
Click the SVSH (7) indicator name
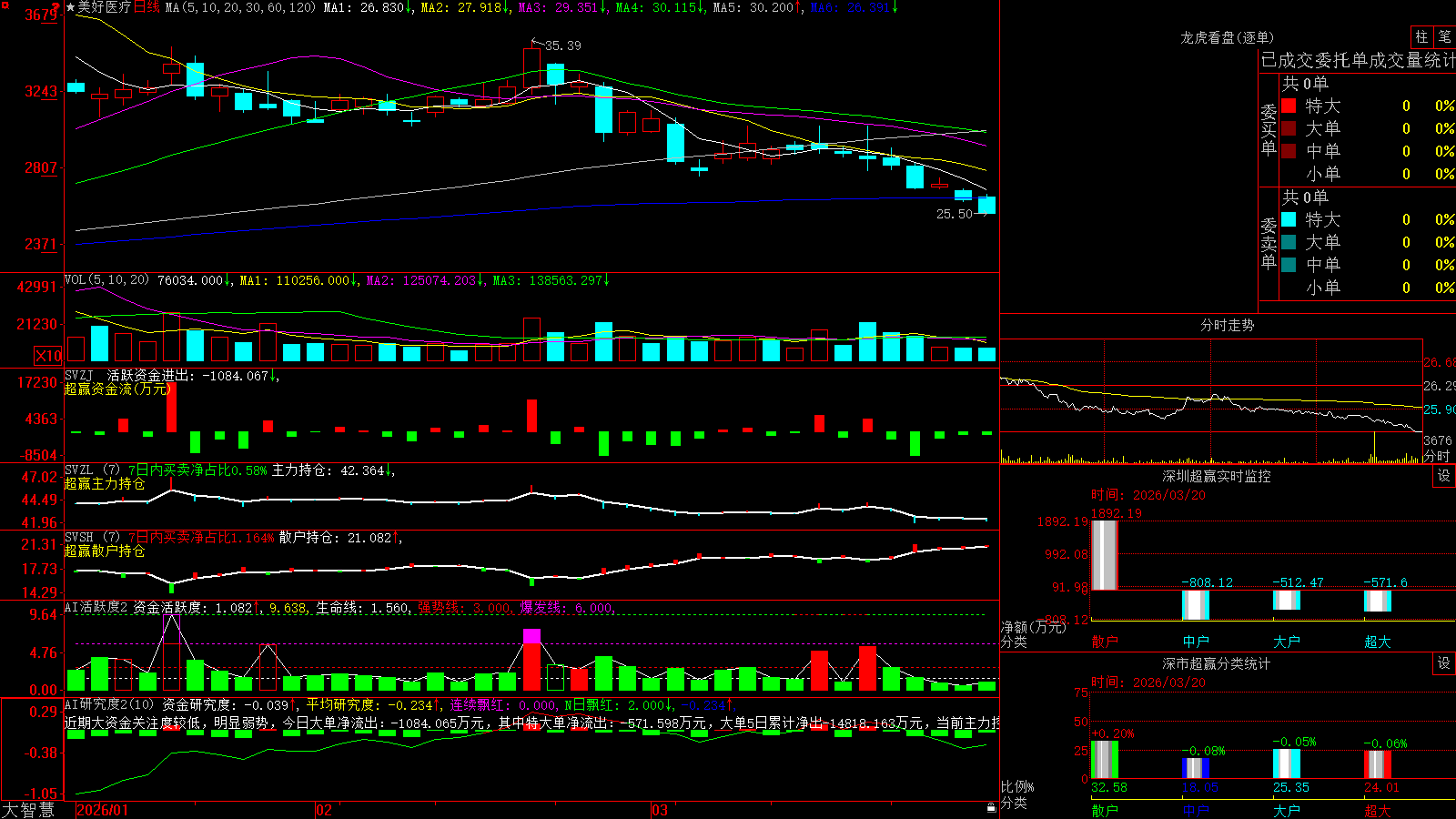[x=93, y=538]
